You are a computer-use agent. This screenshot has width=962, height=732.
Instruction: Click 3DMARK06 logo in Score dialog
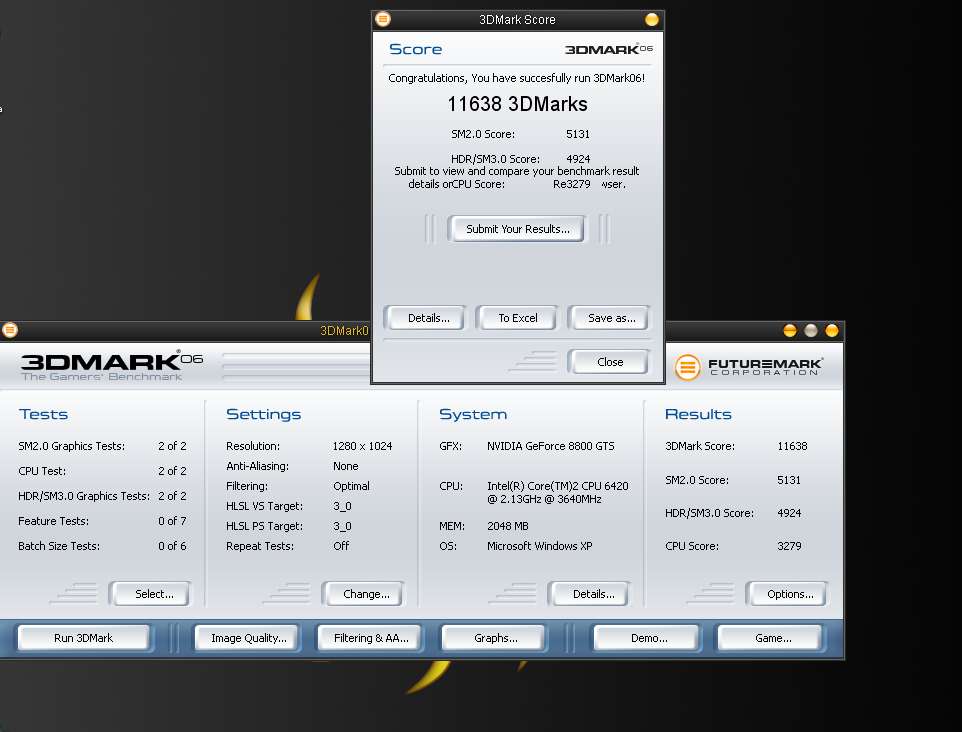(x=608, y=49)
